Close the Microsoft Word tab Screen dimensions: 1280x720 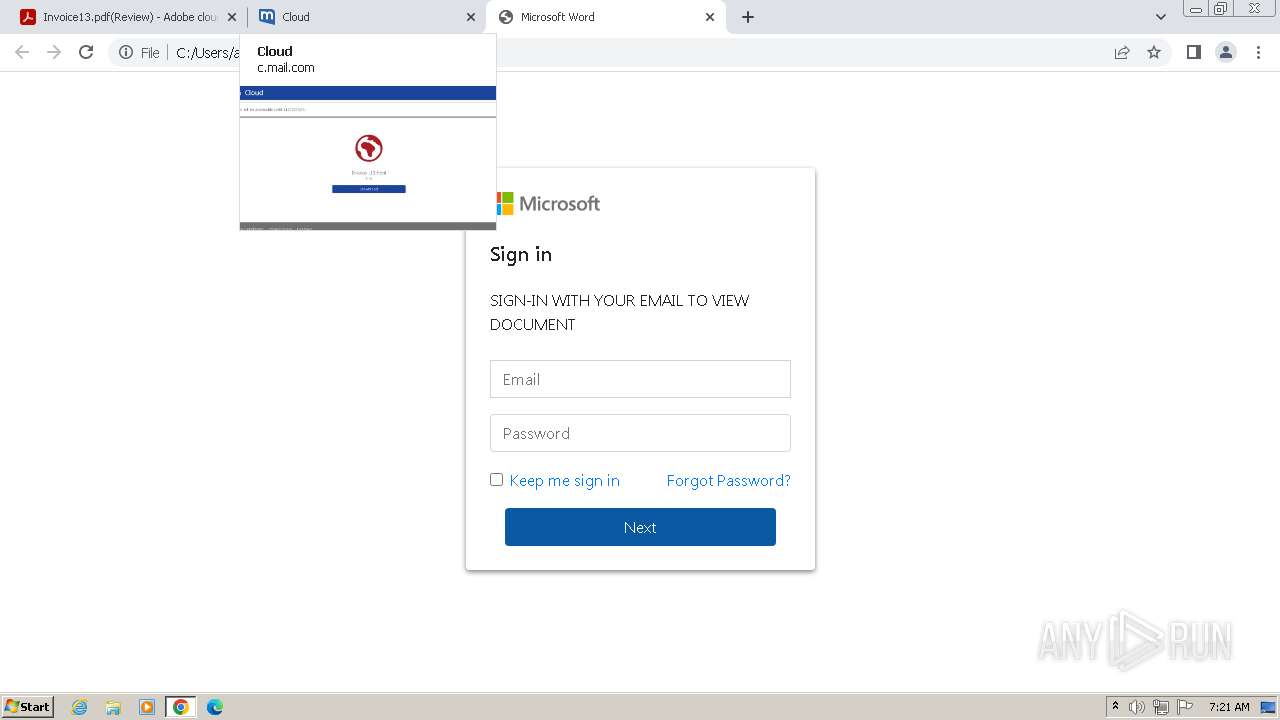point(710,17)
